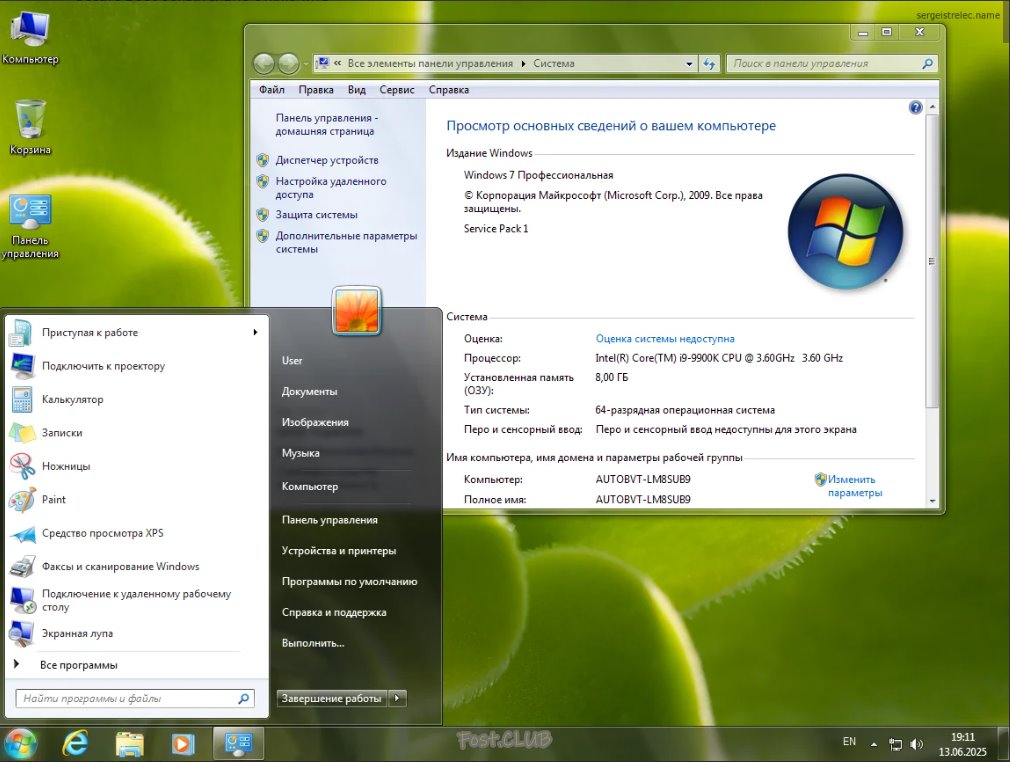
Task: Open Документы in Start menu
Action: 309,392
